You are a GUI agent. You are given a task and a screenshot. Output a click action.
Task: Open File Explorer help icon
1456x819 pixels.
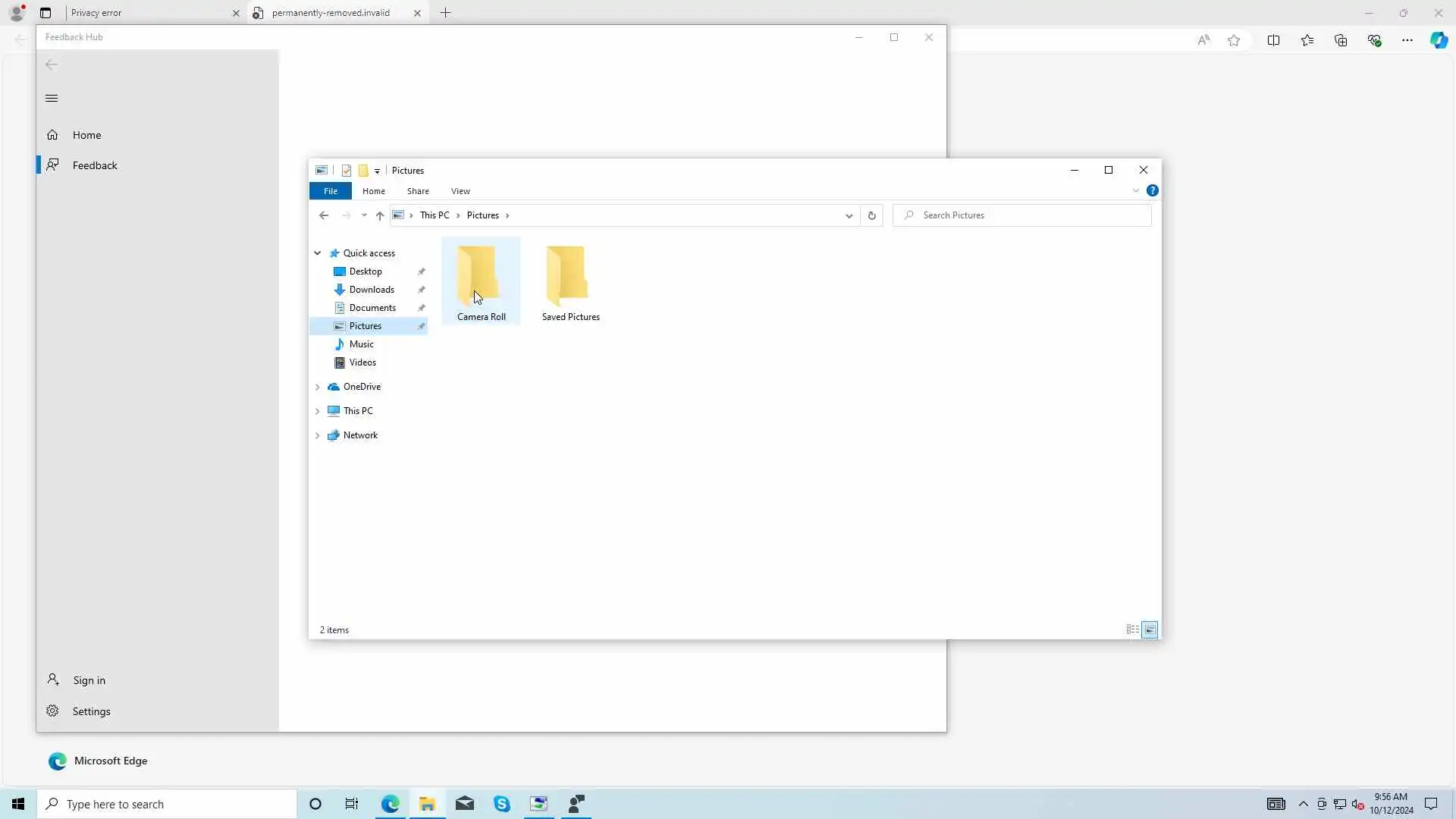[1152, 191]
